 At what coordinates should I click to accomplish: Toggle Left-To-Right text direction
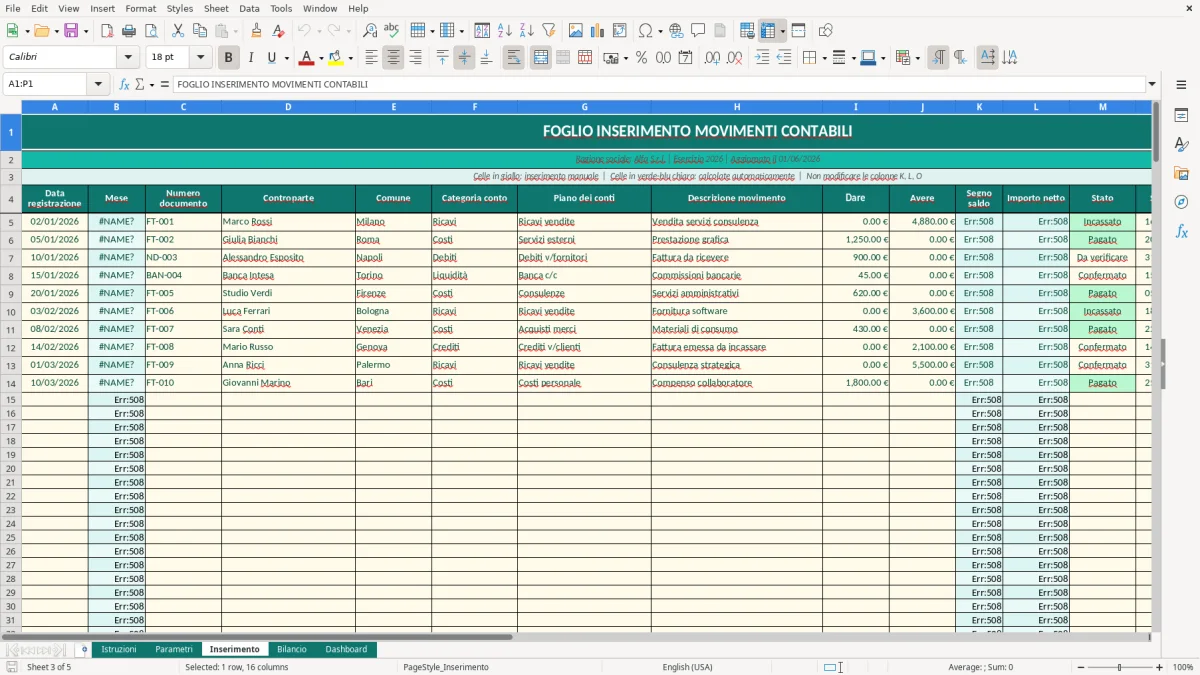click(x=938, y=58)
